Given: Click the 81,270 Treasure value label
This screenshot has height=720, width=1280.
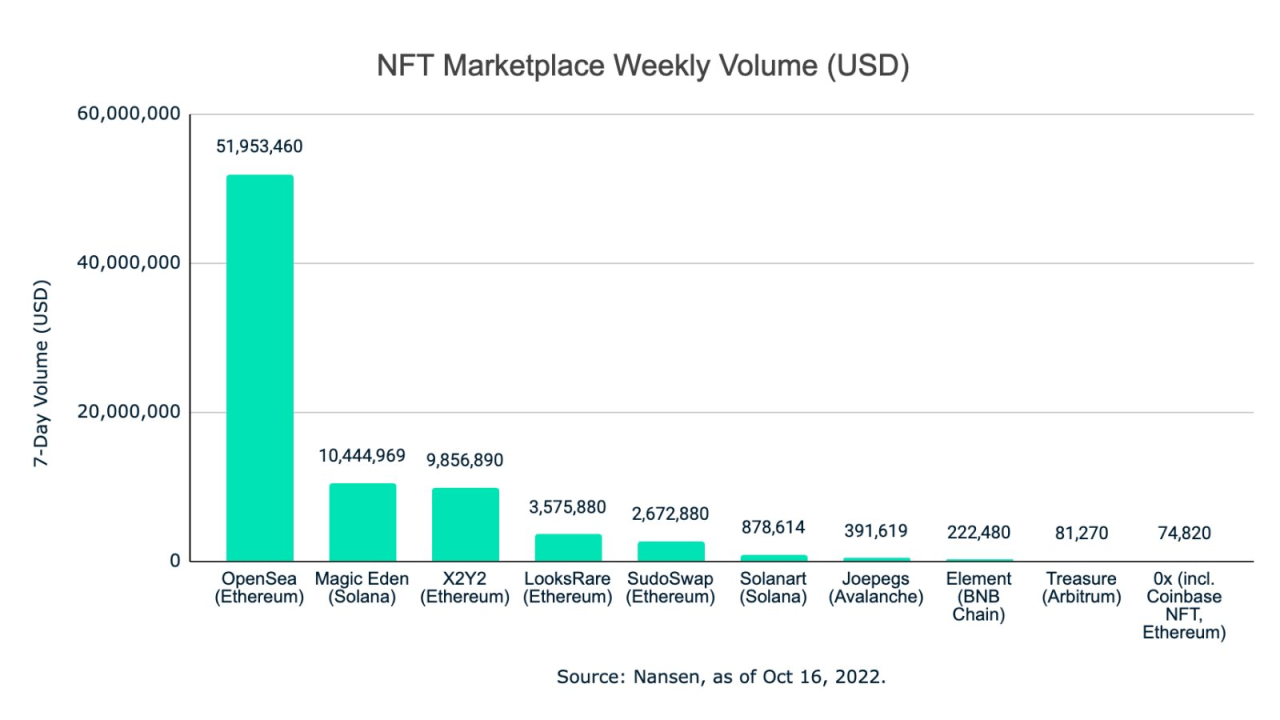Looking at the screenshot, I should click(x=1081, y=533).
